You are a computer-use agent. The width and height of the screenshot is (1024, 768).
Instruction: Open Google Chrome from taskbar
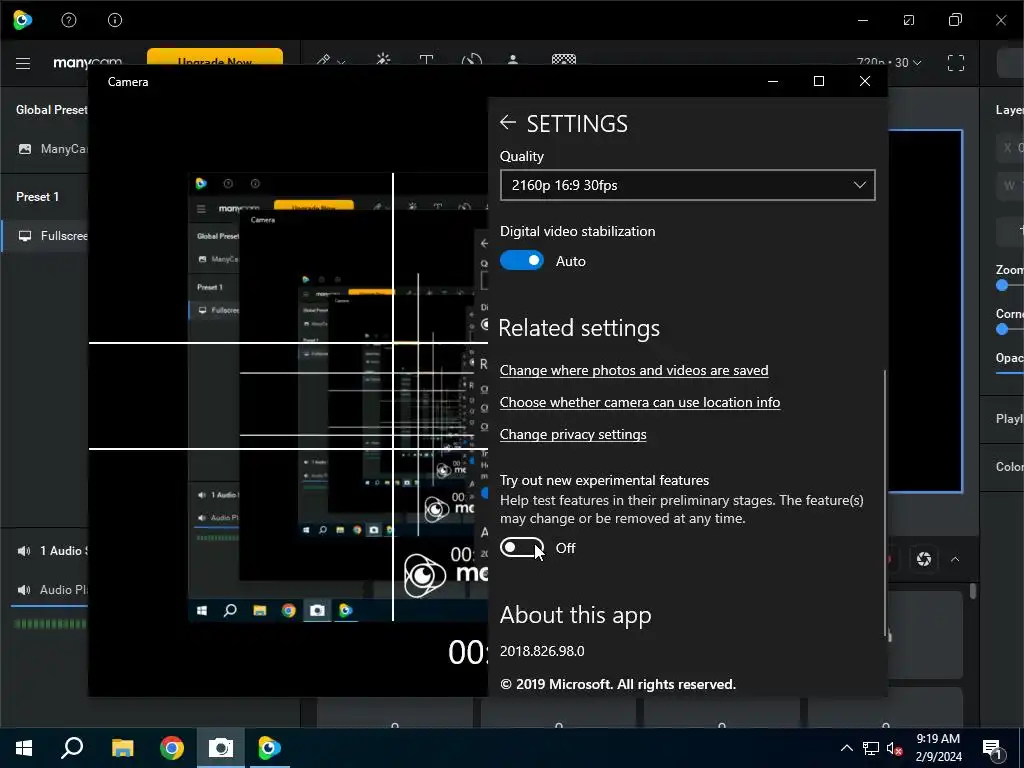coord(172,748)
